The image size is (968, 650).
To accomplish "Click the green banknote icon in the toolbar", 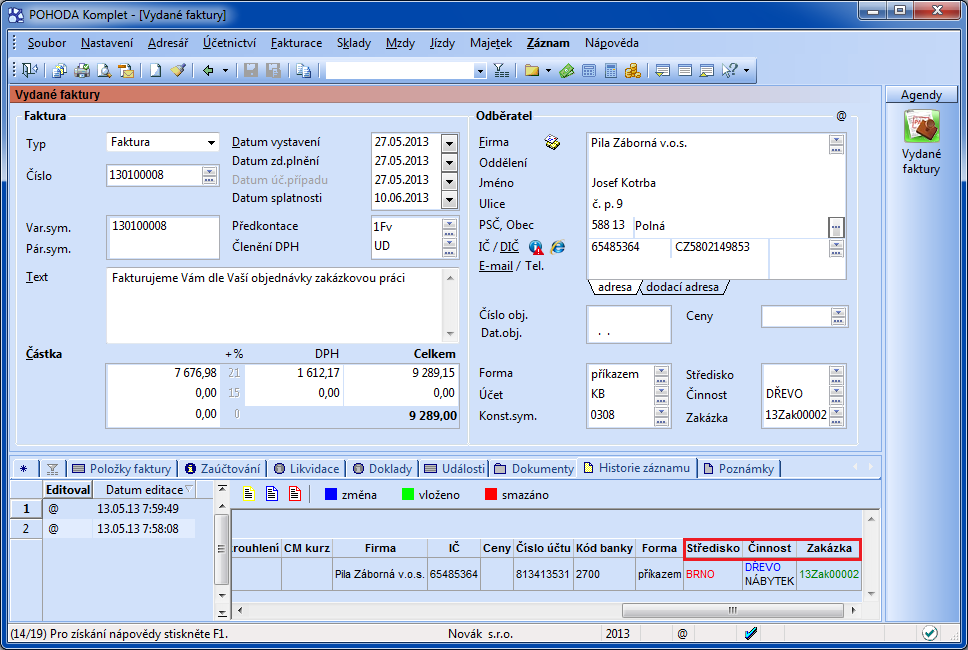I will pyautogui.click(x=567, y=70).
